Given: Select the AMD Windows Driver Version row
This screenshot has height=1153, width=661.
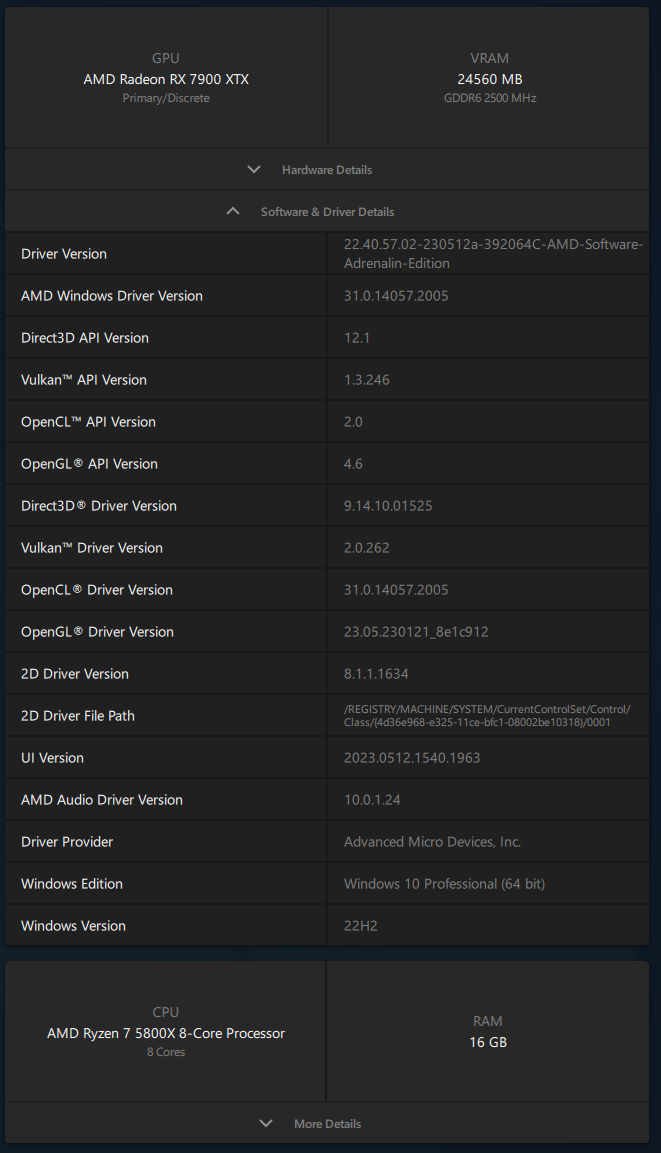Looking at the screenshot, I should click(326, 296).
